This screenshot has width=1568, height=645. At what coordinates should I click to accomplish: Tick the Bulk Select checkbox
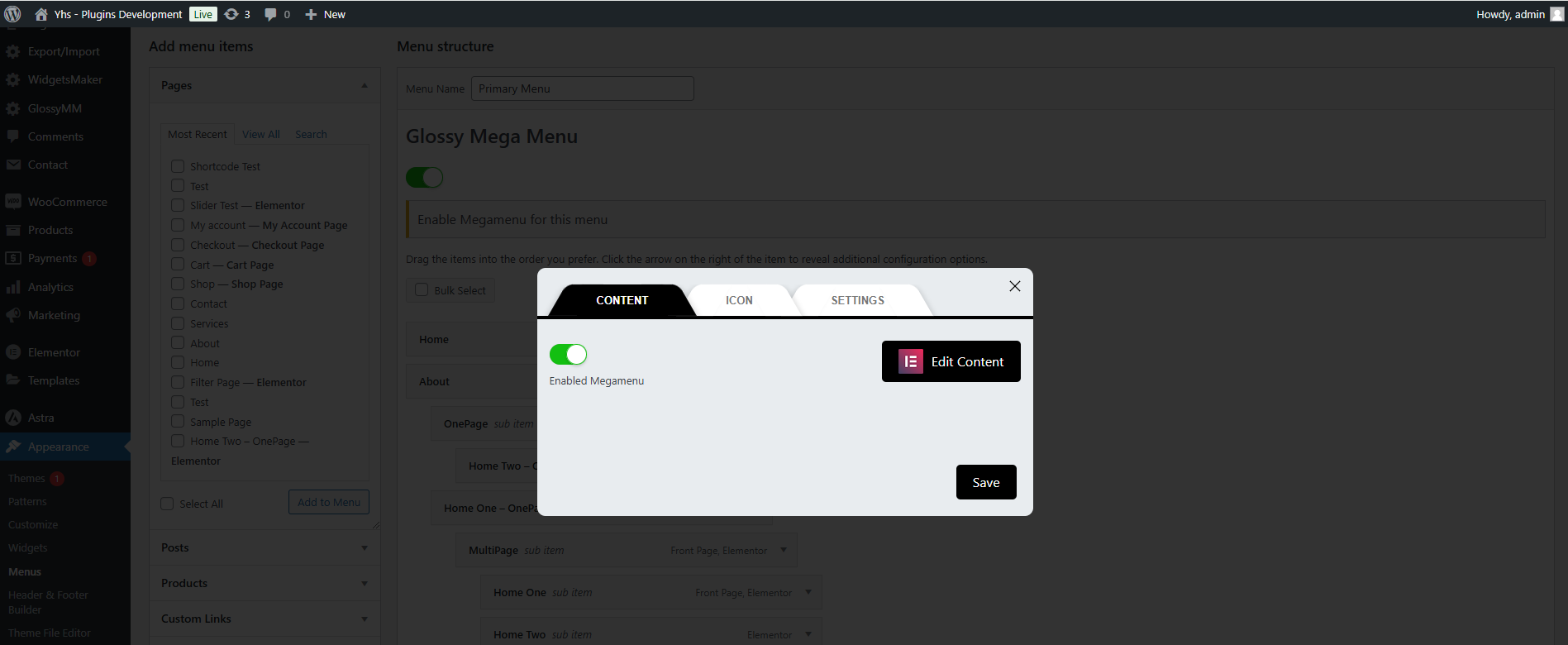[x=422, y=290]
